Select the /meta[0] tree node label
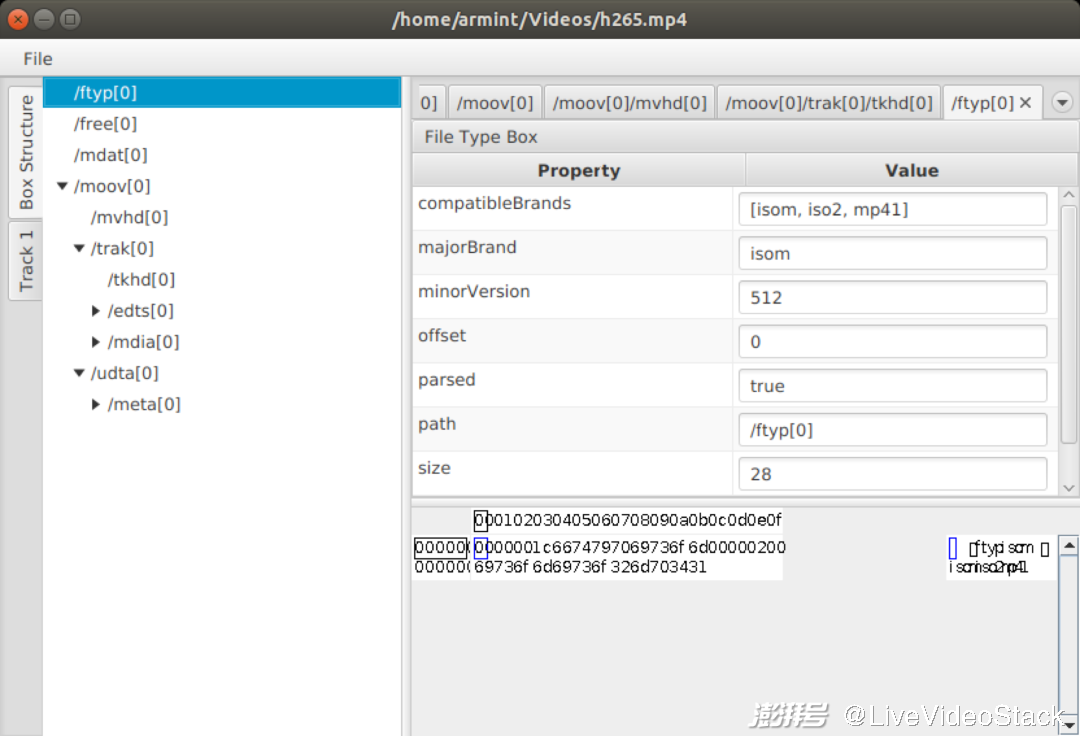1080x736 pixels. coord(144,404)
